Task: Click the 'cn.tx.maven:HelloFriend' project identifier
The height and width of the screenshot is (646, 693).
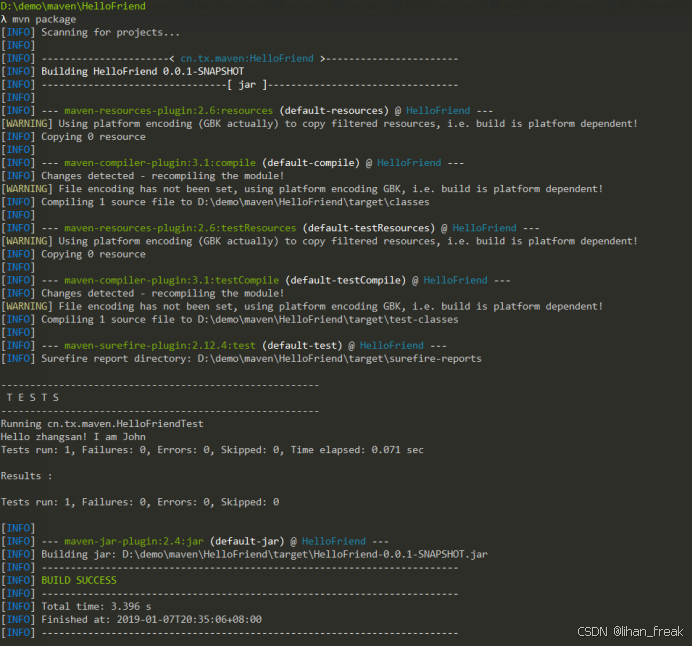Action: coord(247,58)
